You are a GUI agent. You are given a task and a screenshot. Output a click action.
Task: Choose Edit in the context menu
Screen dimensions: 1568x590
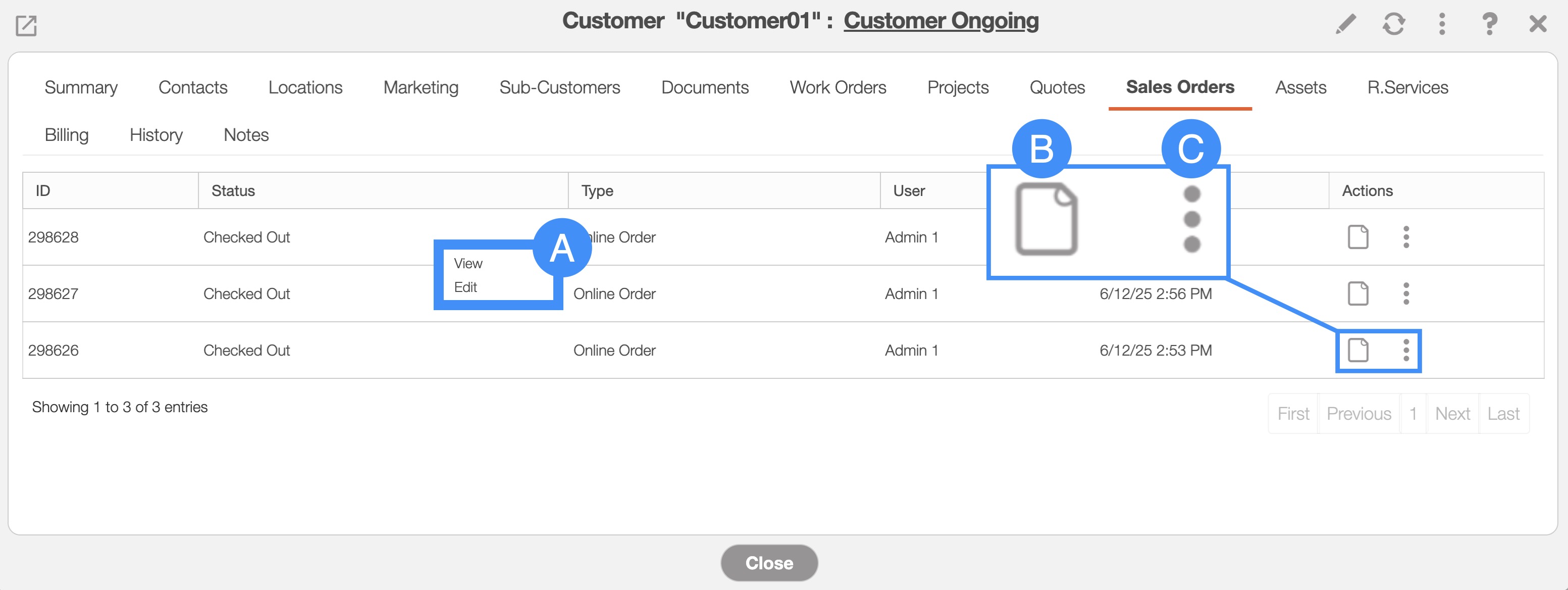point(465,287)
